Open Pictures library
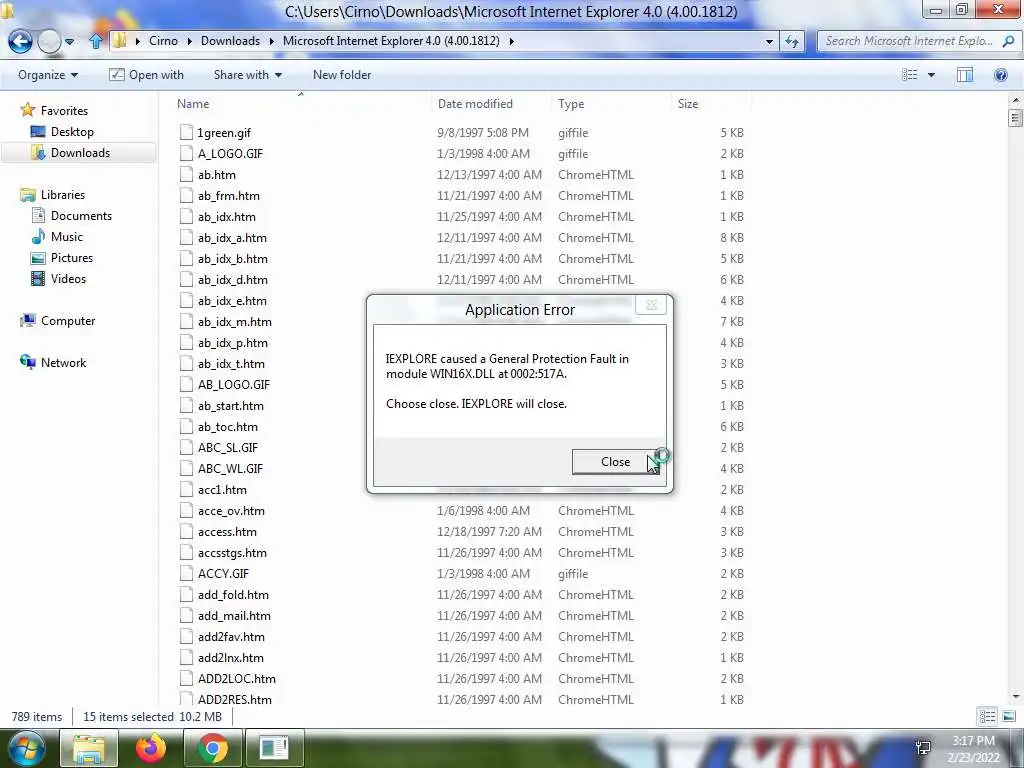This screenshot has width=1024, height=768. [62, 258]
